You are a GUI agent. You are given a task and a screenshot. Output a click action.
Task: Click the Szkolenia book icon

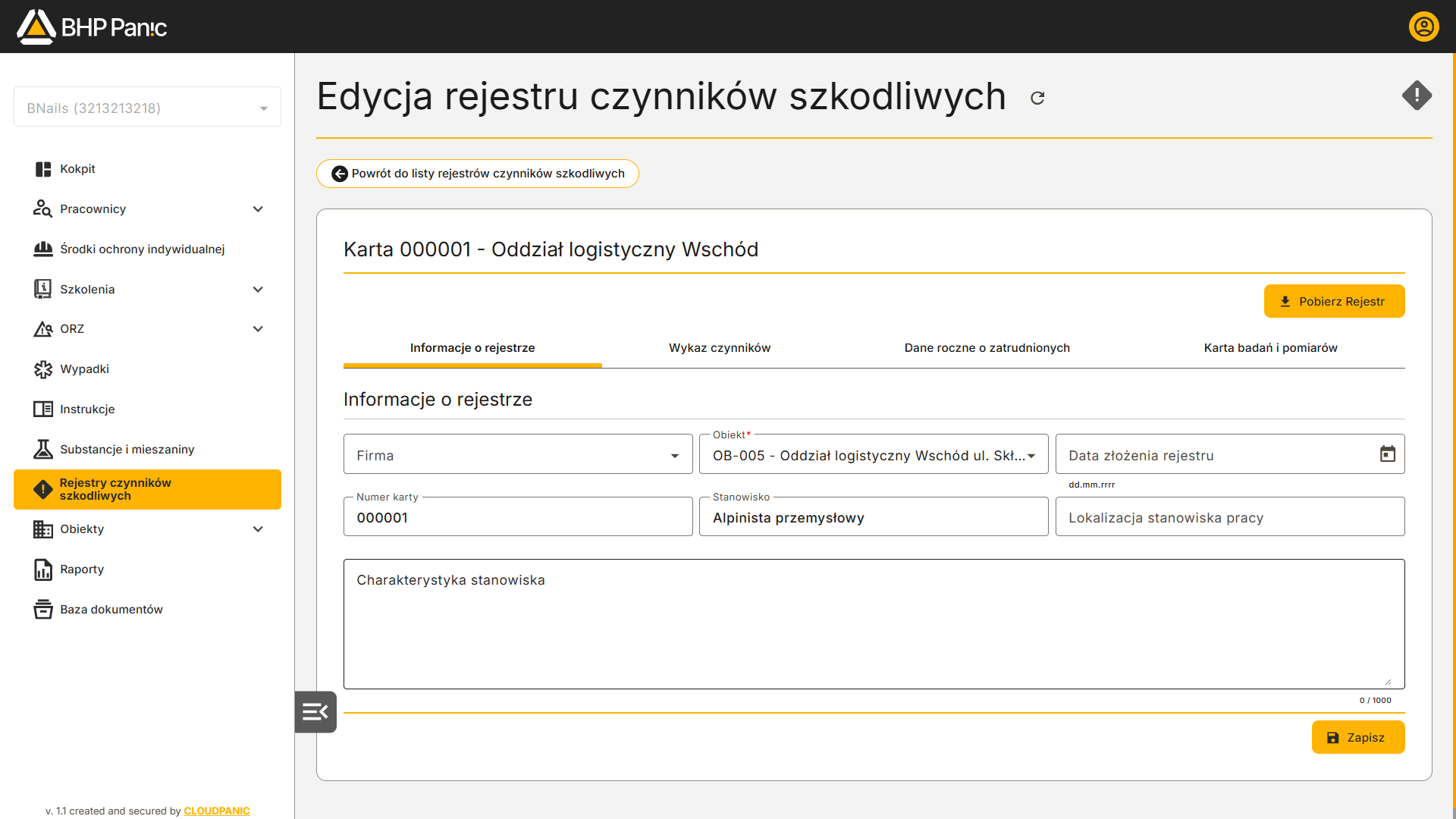point(43,289)
